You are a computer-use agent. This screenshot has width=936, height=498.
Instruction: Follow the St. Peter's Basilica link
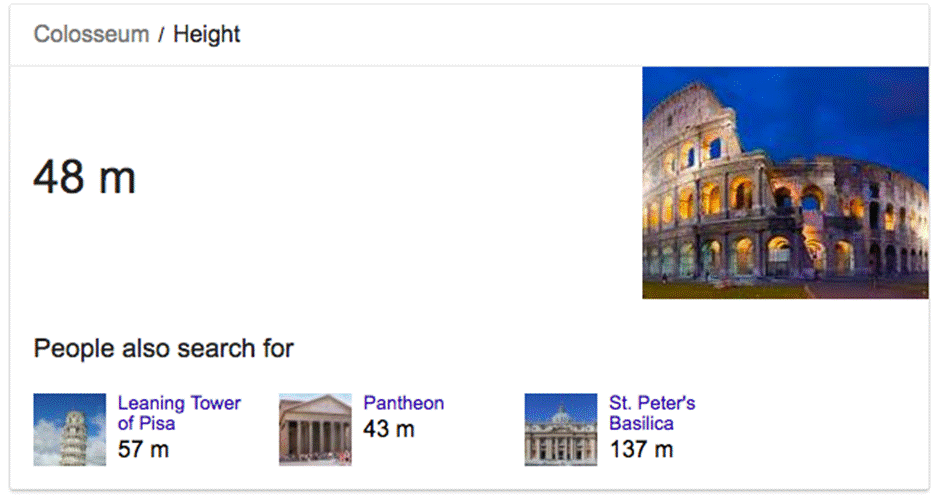651,413
